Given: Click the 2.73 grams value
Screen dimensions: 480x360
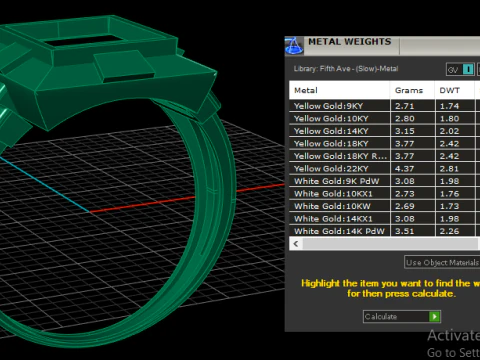Looking at the screenshot, I should (404, 194).
